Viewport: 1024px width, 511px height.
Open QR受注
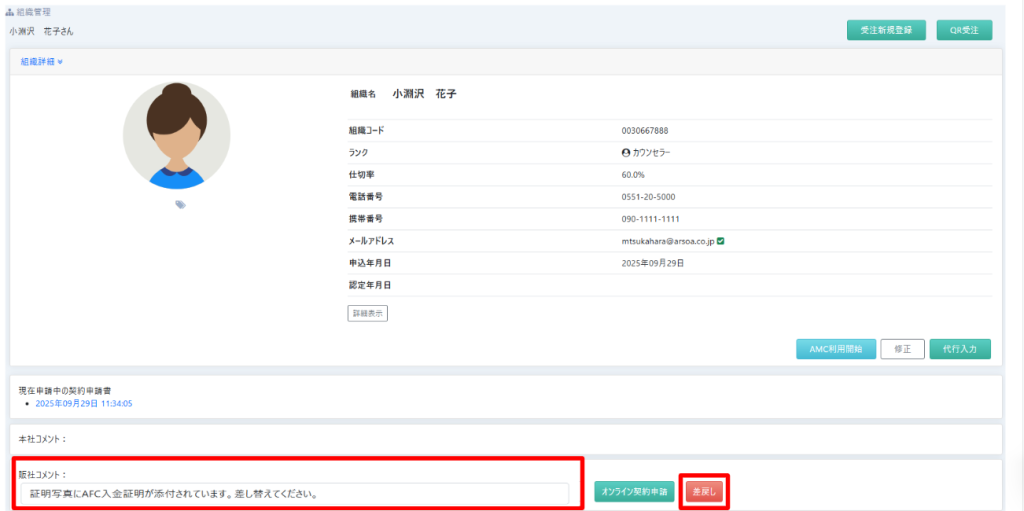[x=964, y=30]
